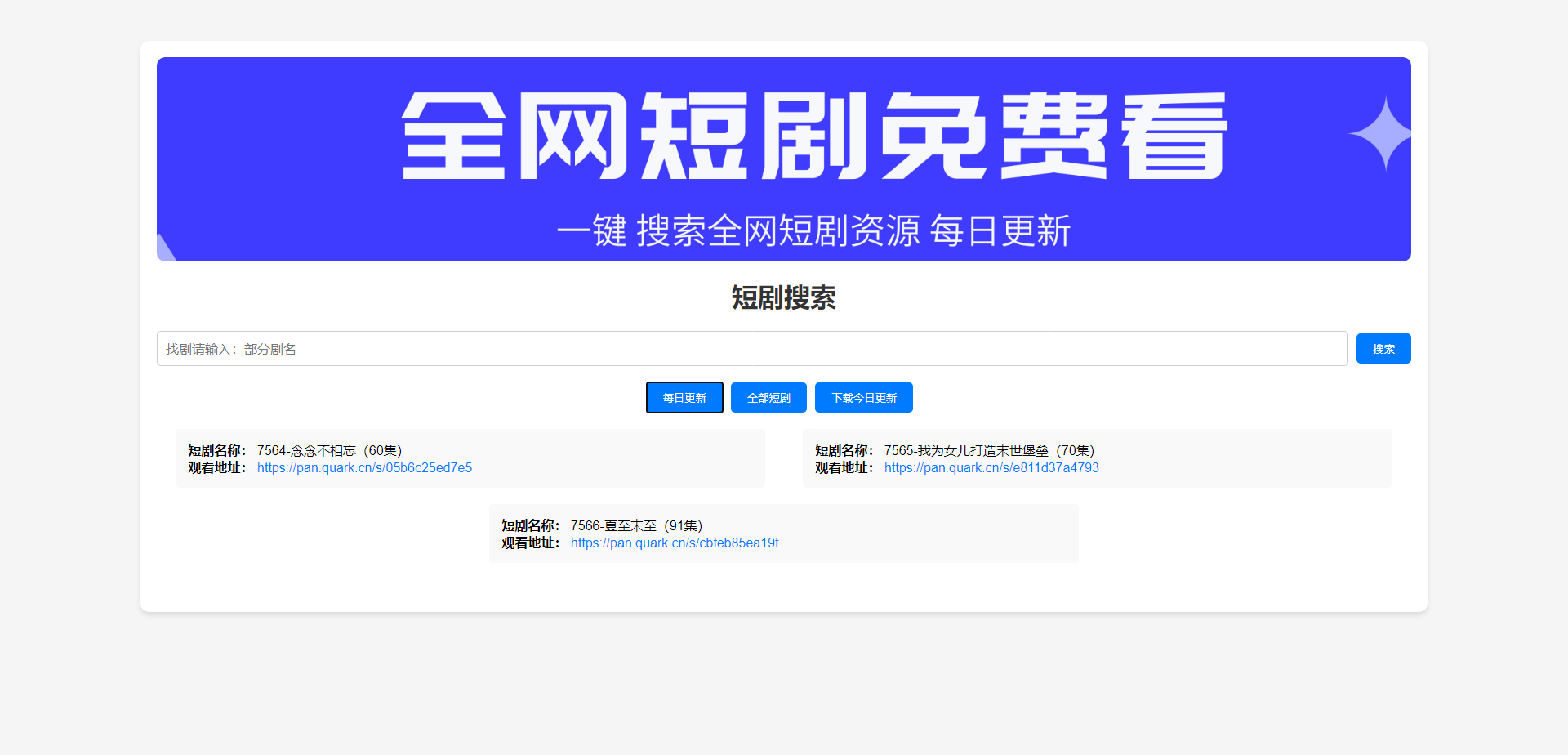Click the placeholder text 找剧请输入：部分剧名
This screenshot has height=755, width=1568.
click(x=231, y=348)
